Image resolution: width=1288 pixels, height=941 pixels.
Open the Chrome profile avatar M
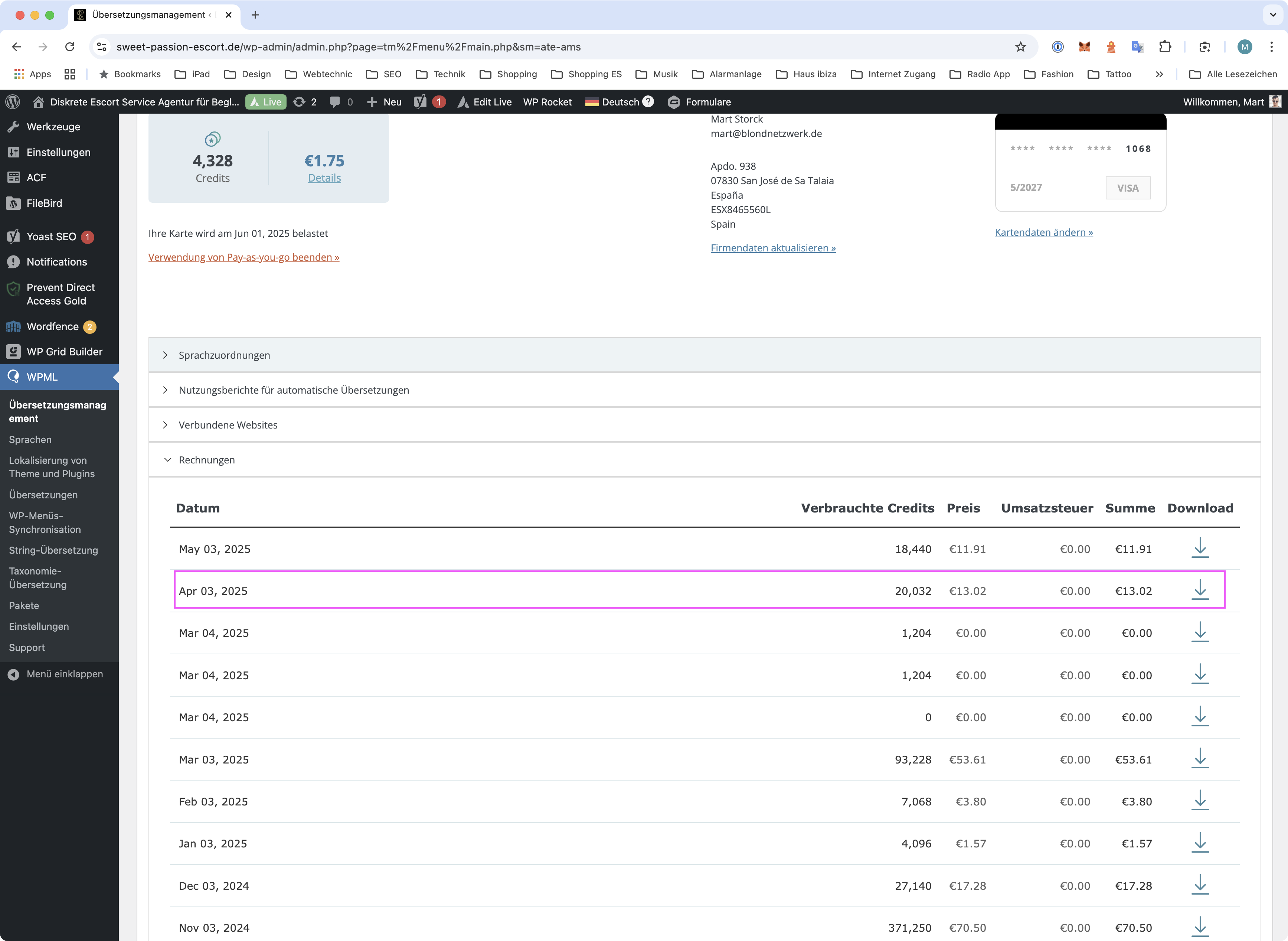pos(1245,47)
